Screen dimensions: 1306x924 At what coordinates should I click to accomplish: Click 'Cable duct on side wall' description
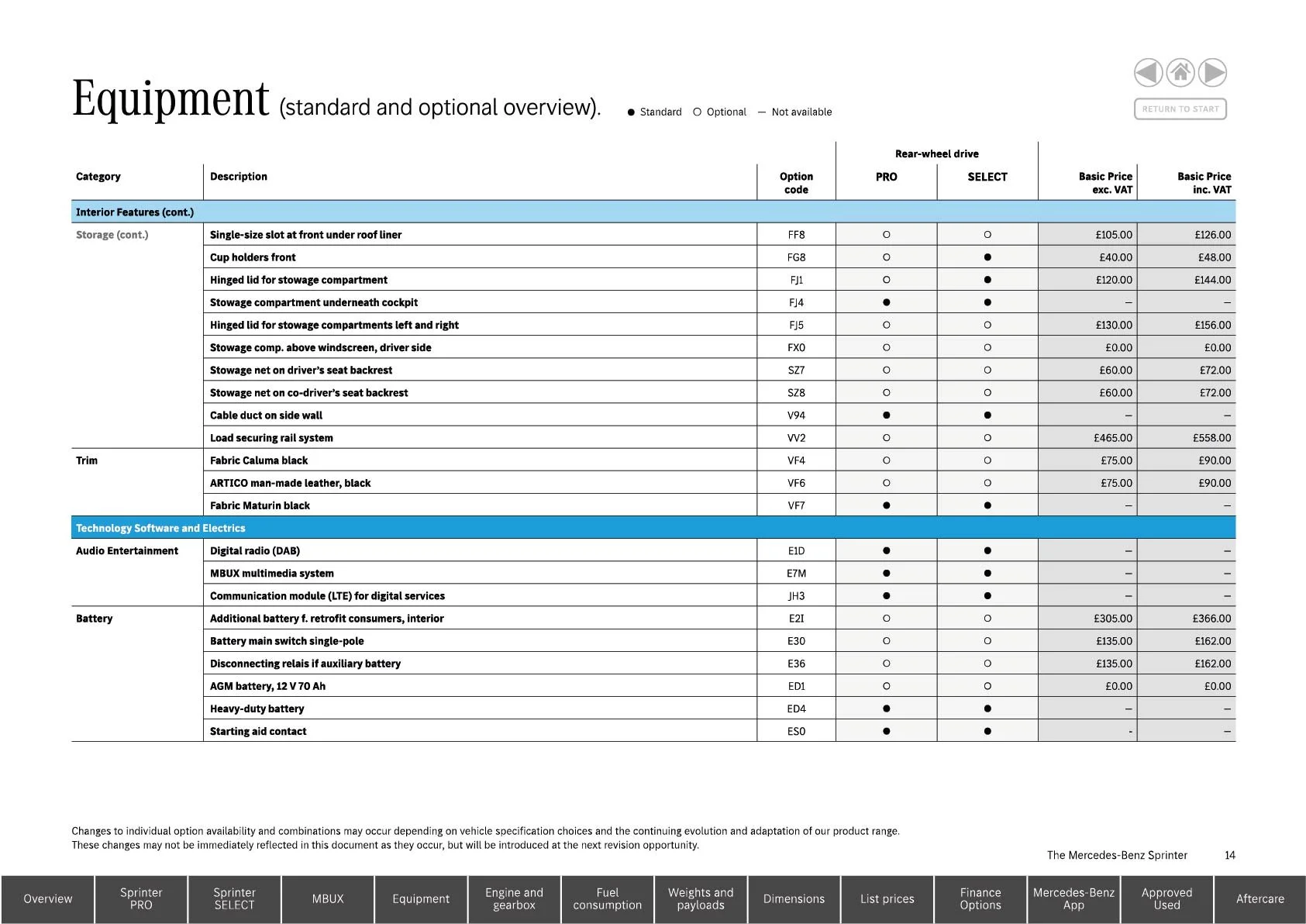pyautogui.click(x=266, y=415)
